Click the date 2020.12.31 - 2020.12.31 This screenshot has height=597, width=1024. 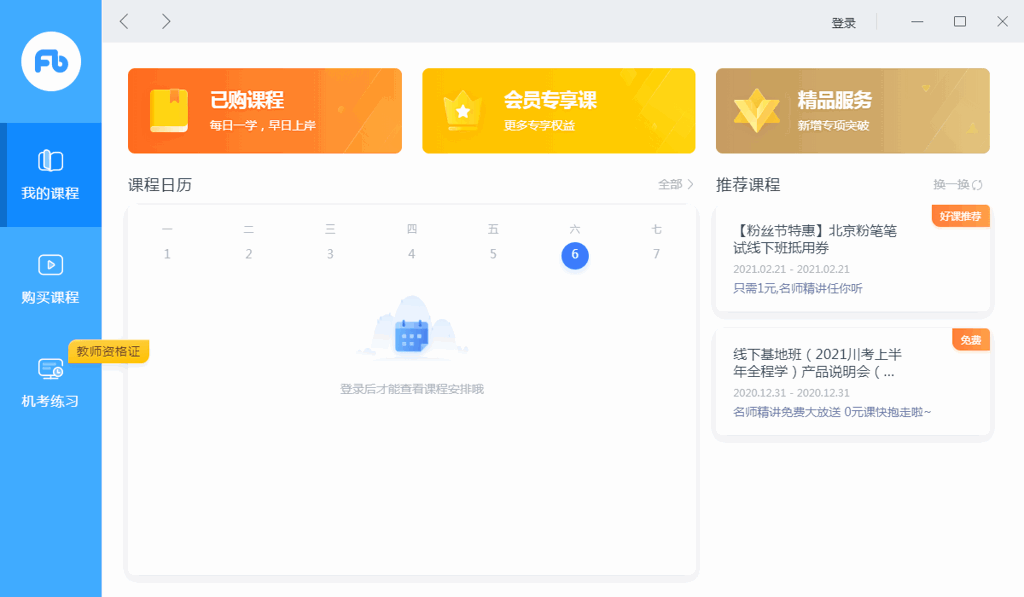[x=791, y=393]
